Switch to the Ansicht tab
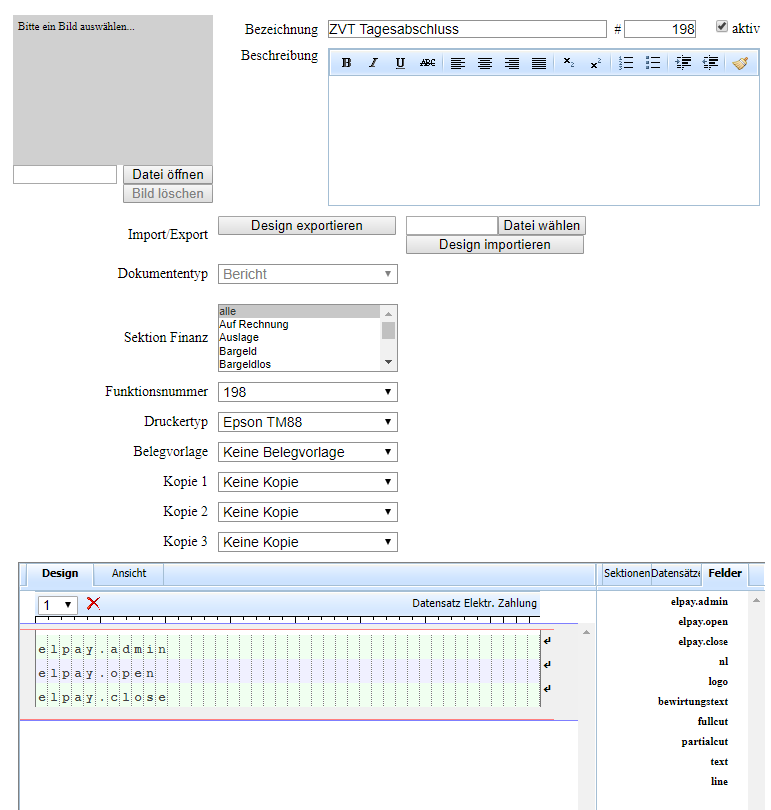Screen dimensions: 771x810 (x=129, y=573)
